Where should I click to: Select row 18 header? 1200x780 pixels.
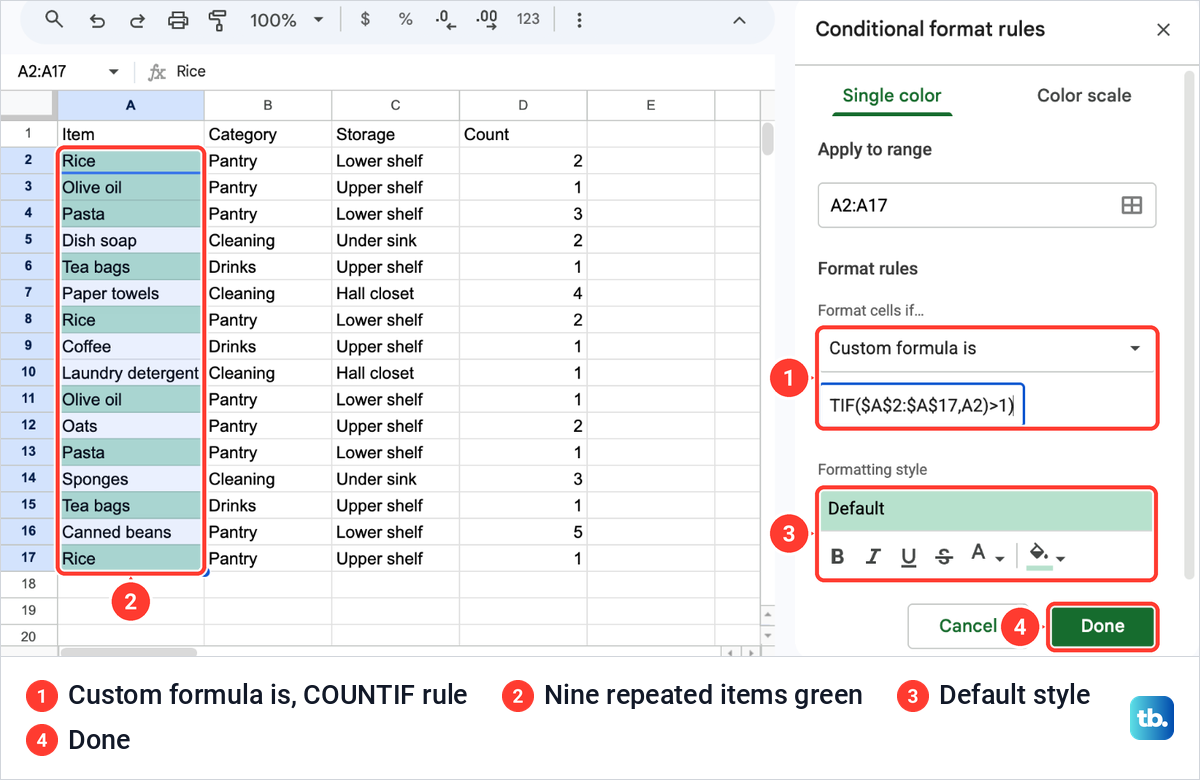pos(28,584)
